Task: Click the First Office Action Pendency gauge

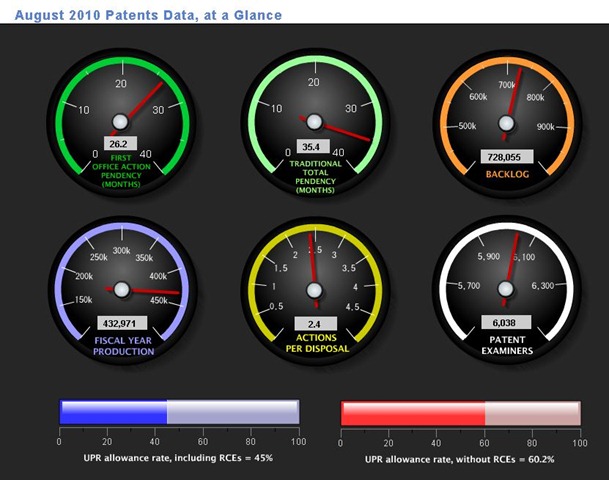Action: tap(122, 123)
